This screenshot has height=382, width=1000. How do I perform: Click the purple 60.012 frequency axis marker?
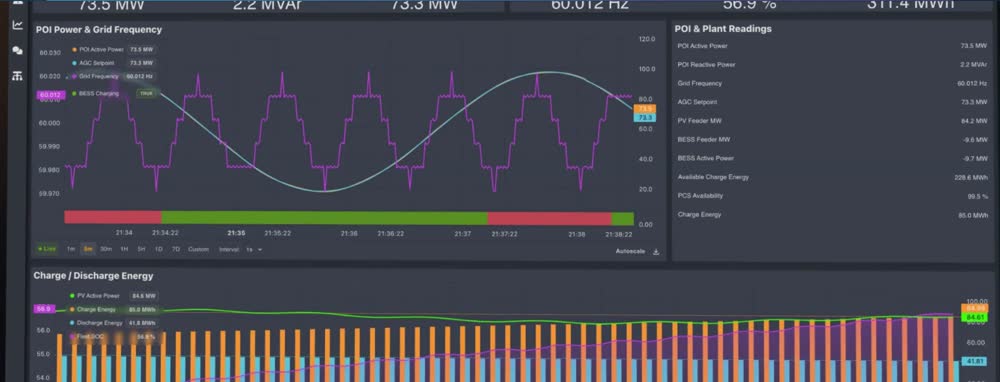(x=50, y=95)
